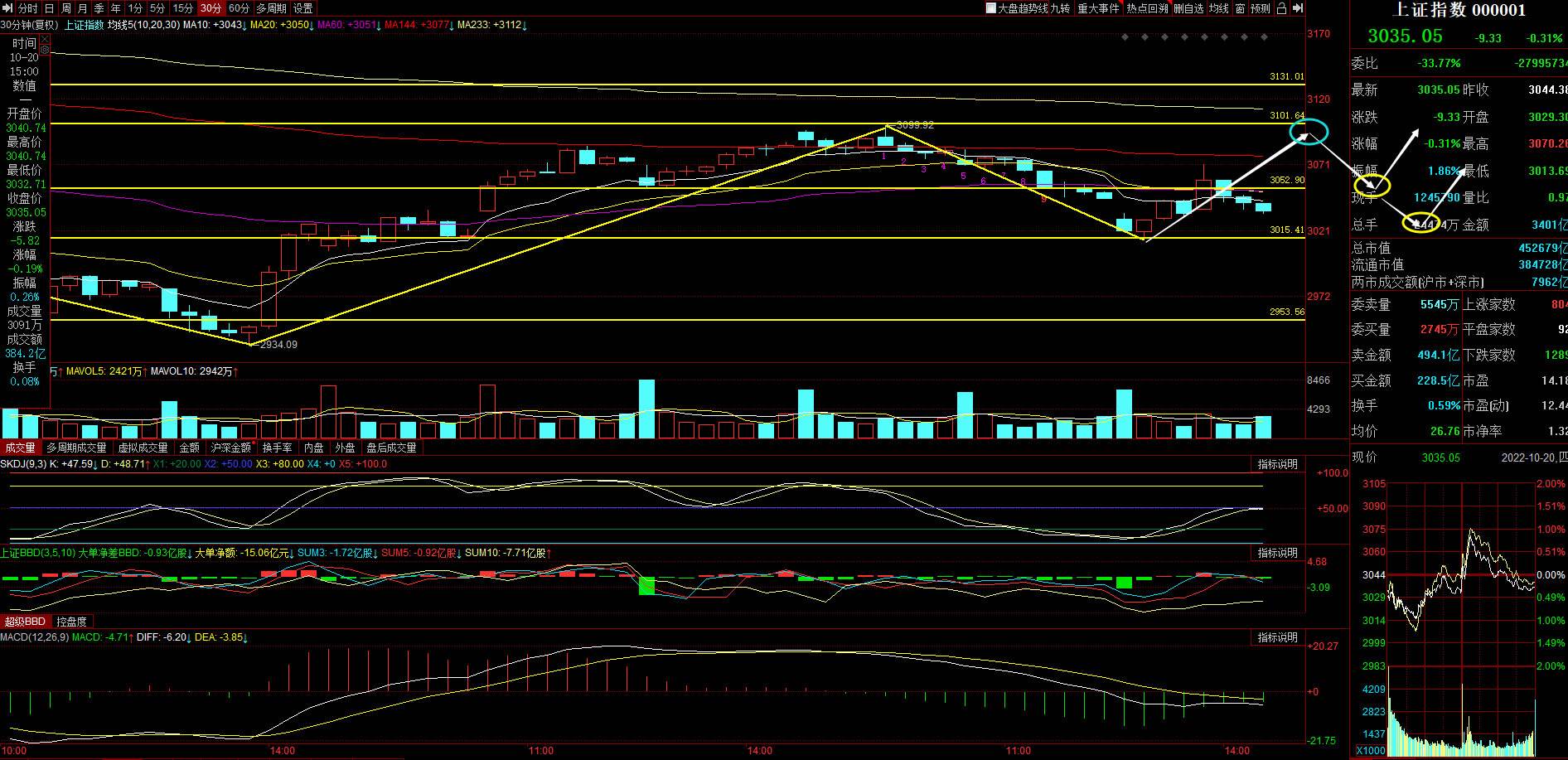Switch to 周 weekly period
1568x760 pixels.
click(65, 8)
